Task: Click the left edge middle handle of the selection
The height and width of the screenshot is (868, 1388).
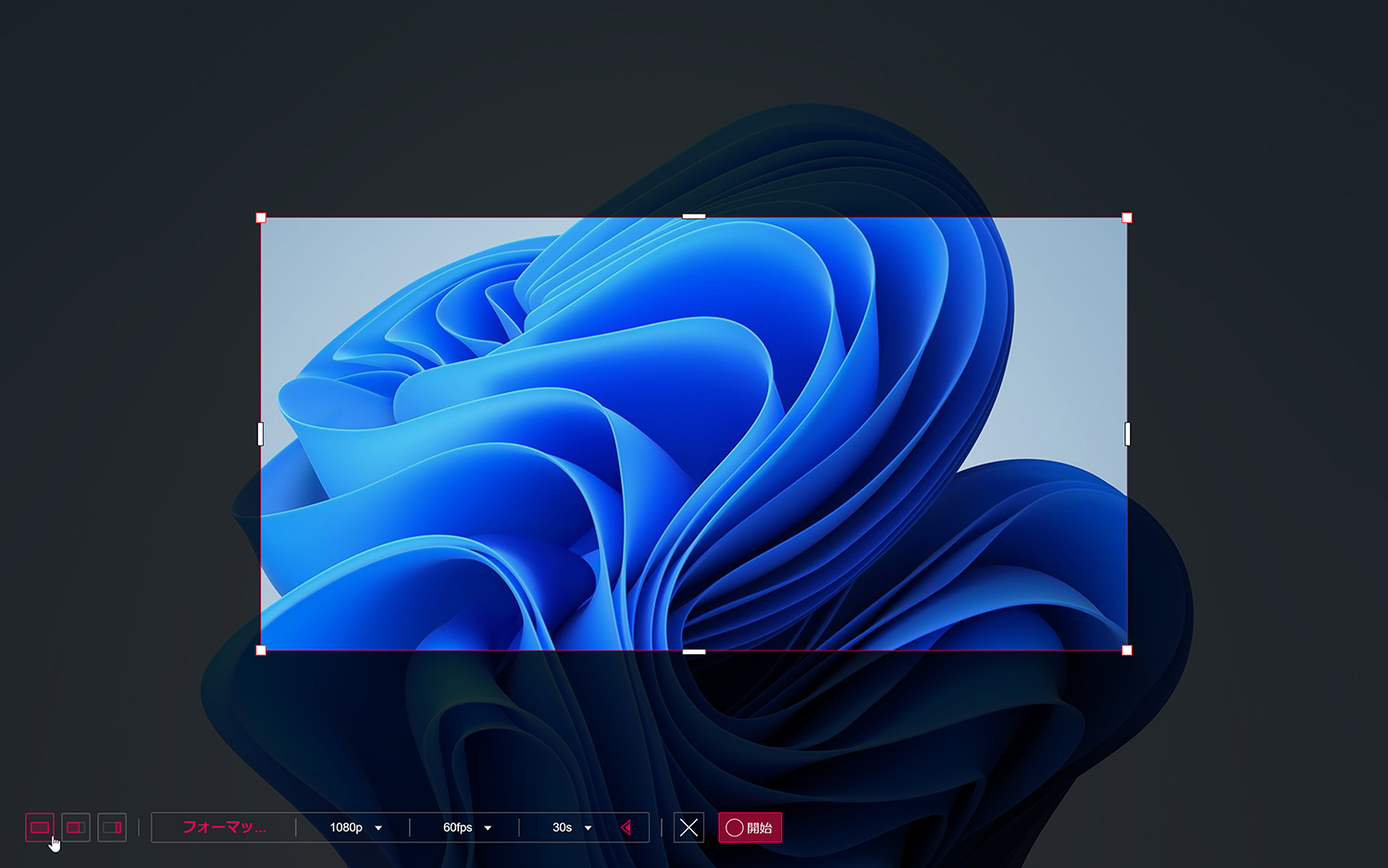Action: (x=260, y=434)
